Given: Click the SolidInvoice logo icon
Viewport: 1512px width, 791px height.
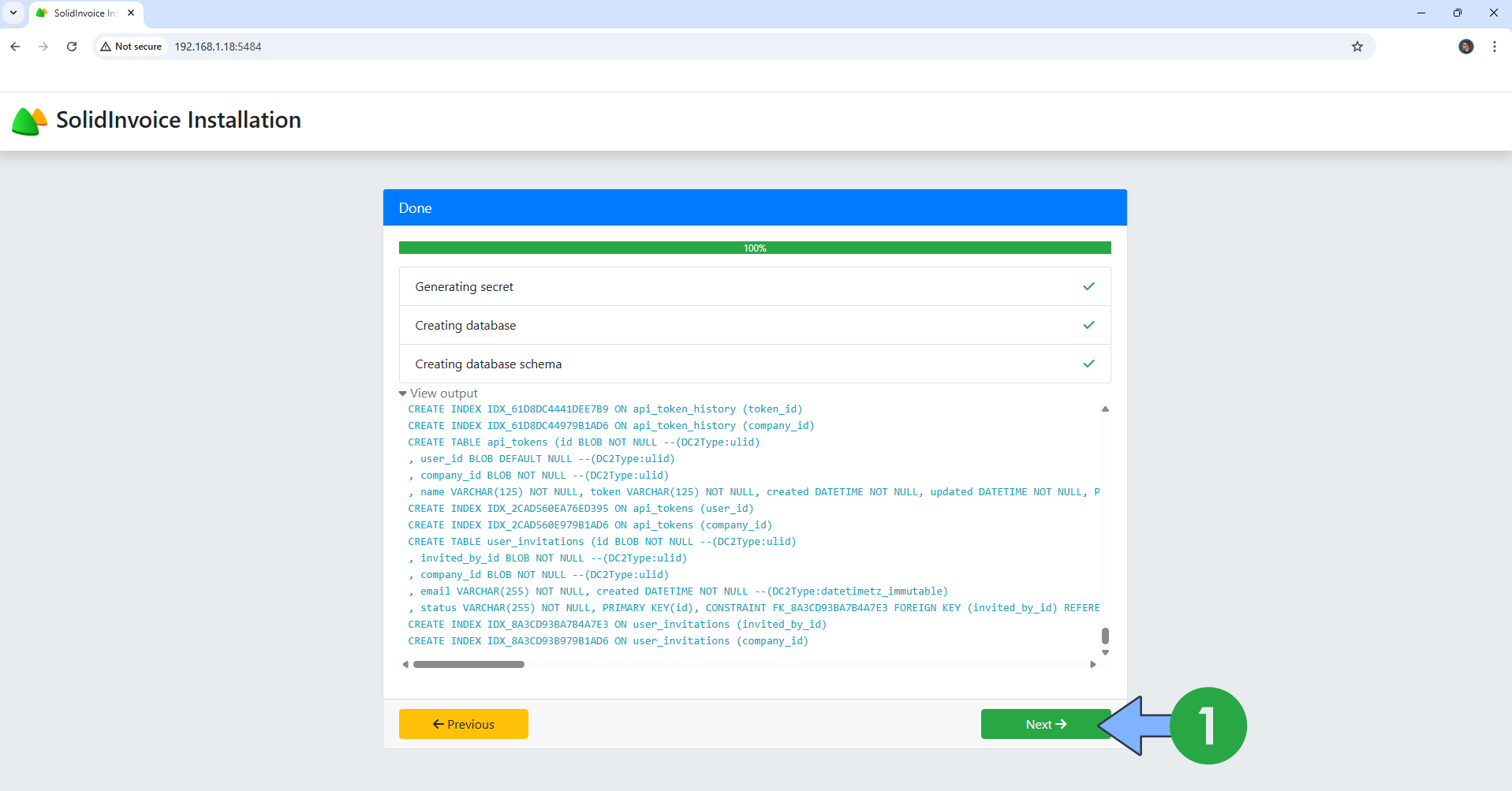Looking at the screenshot, I should [29, 121].
